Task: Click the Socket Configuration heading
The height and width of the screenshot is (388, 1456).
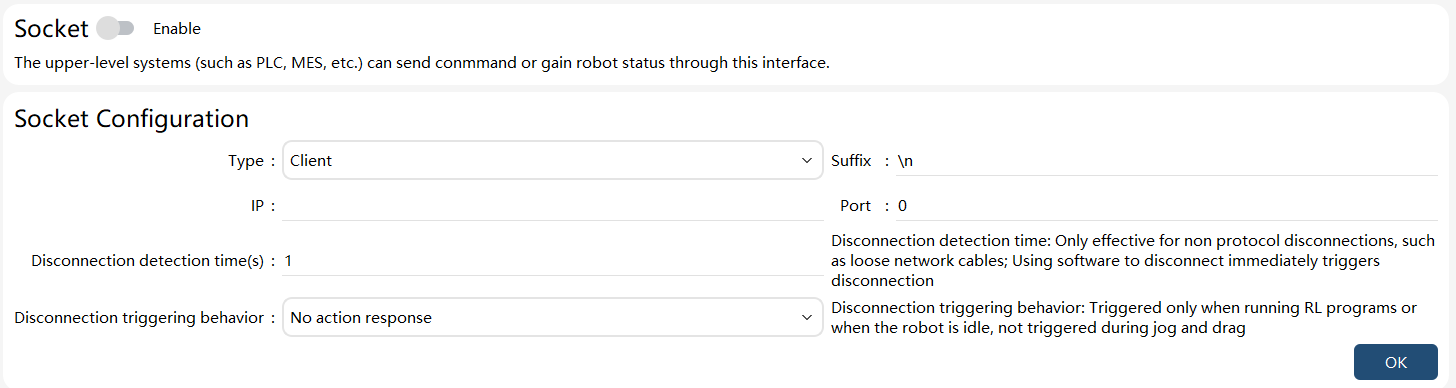Action: (x=131, y=119)
